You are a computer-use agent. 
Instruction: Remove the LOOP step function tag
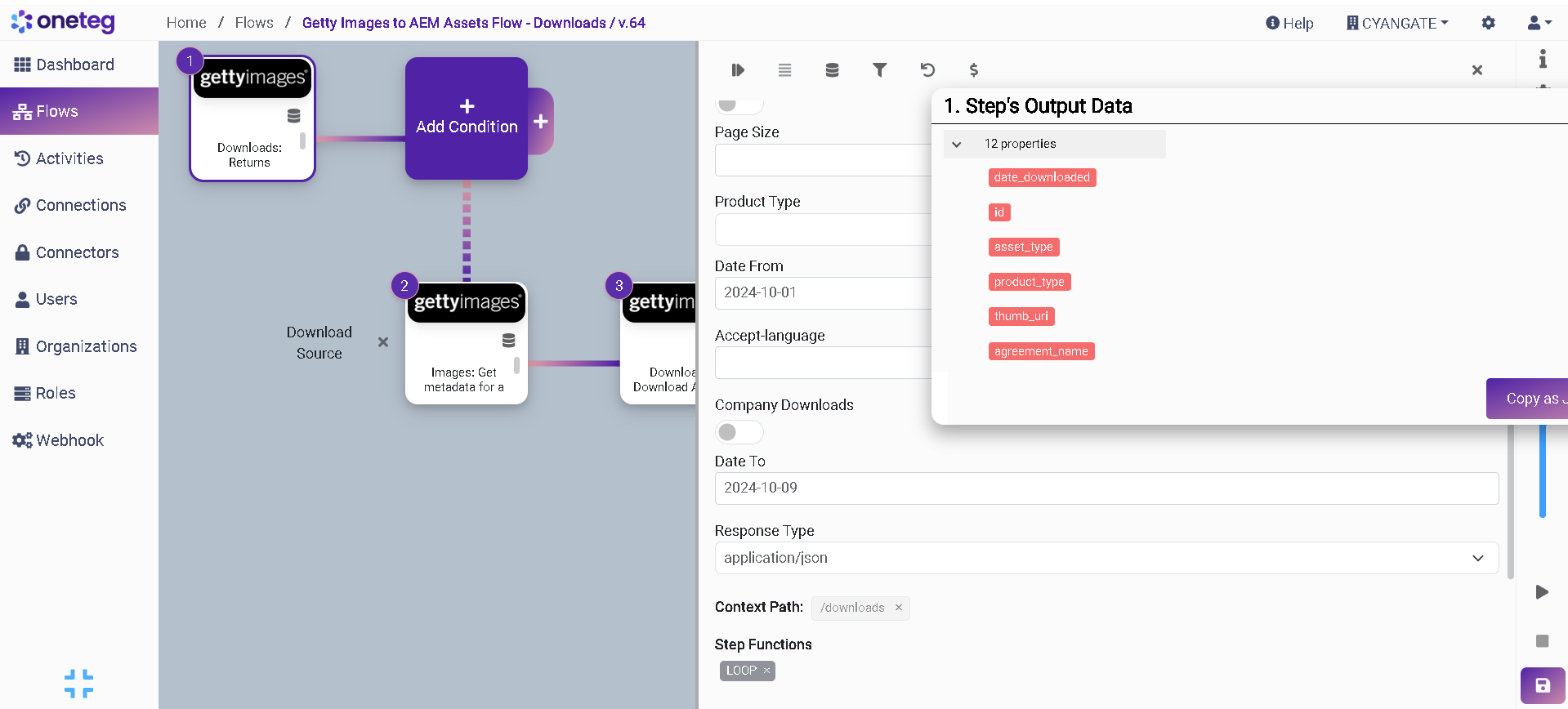pos(766,671)
